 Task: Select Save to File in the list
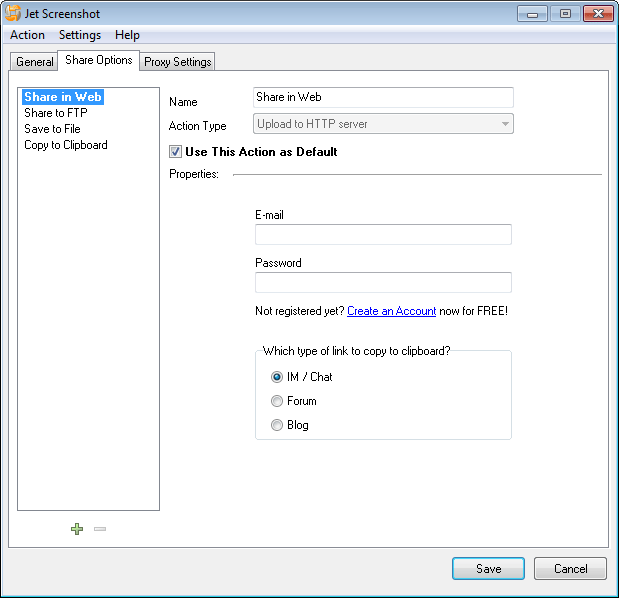pos(52,129)
